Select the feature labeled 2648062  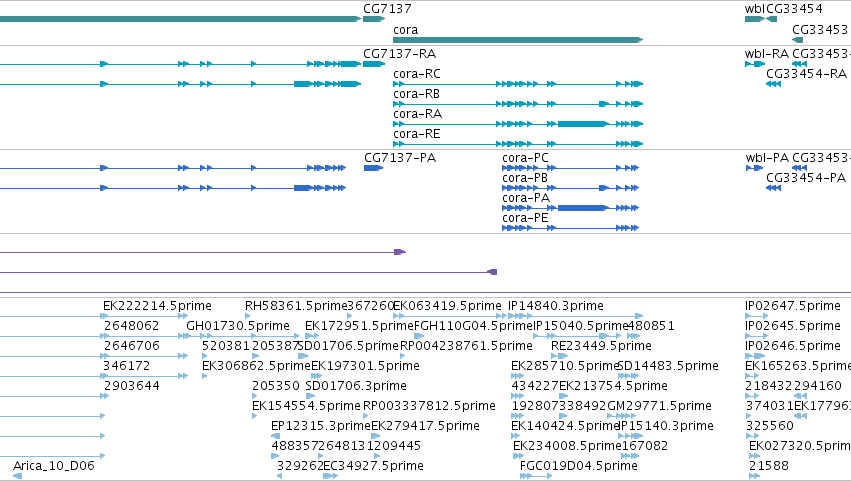click(x=131, y=326)
